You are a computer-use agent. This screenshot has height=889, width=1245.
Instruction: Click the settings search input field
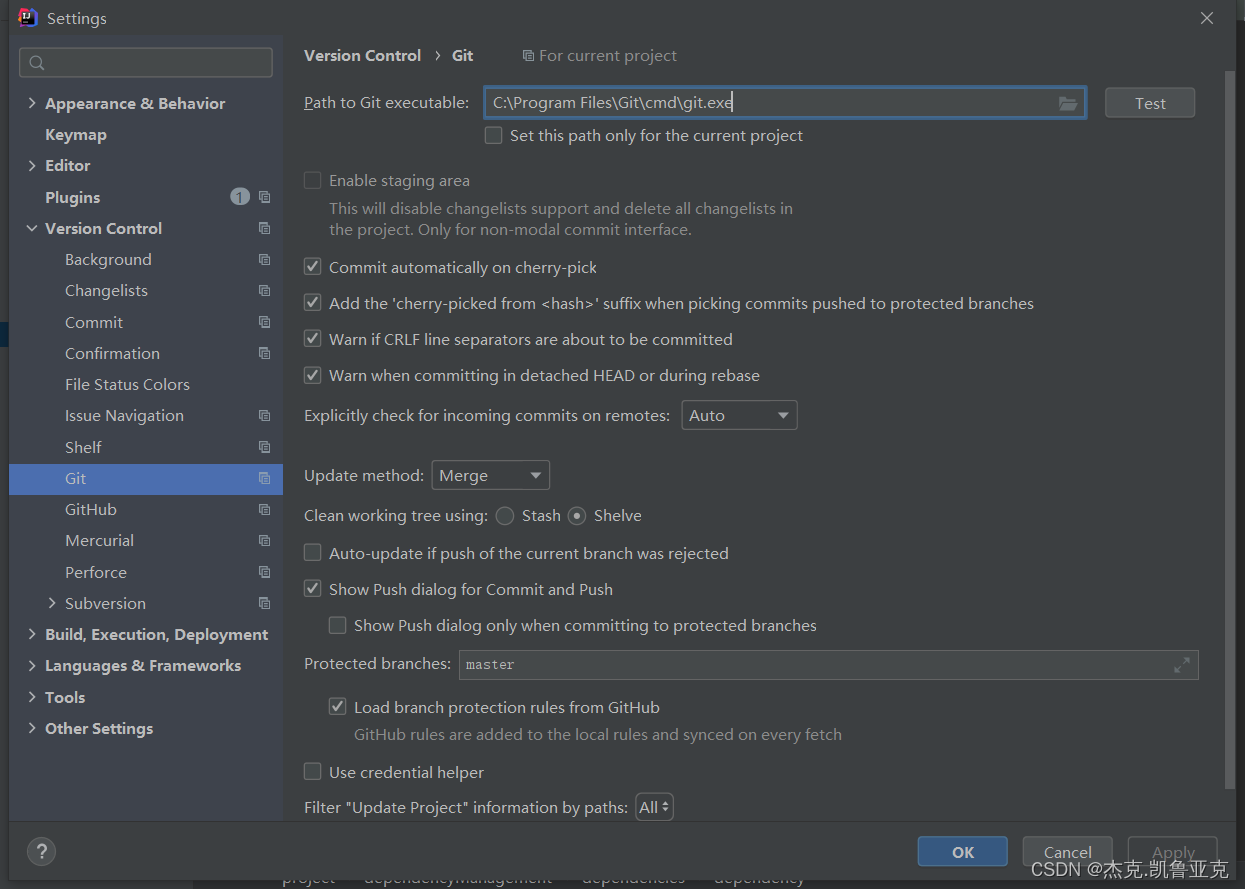click(146, 62)
